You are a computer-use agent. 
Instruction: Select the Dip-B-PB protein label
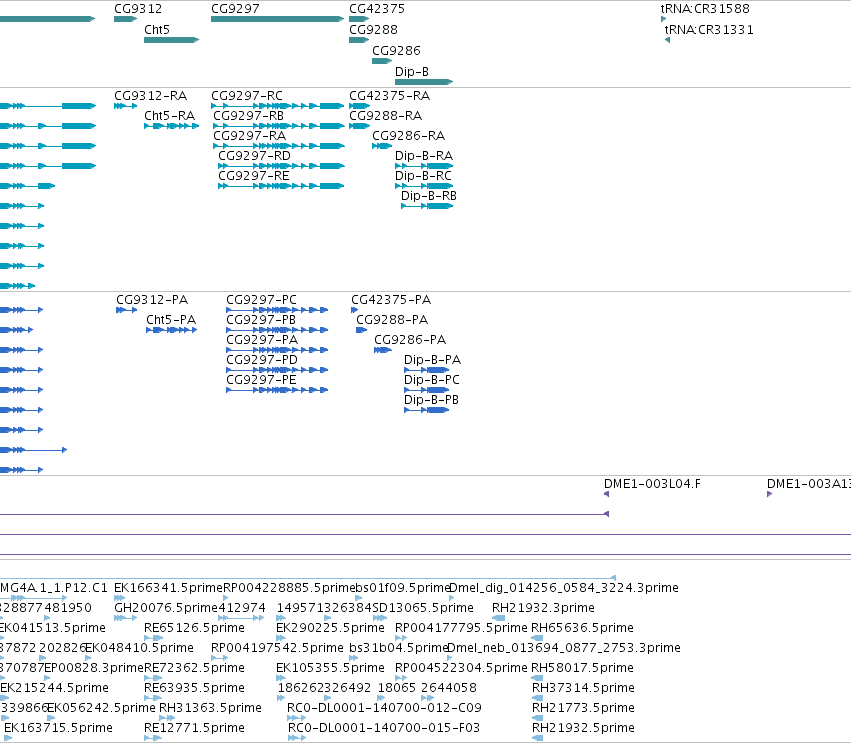(x=431, y=400)
